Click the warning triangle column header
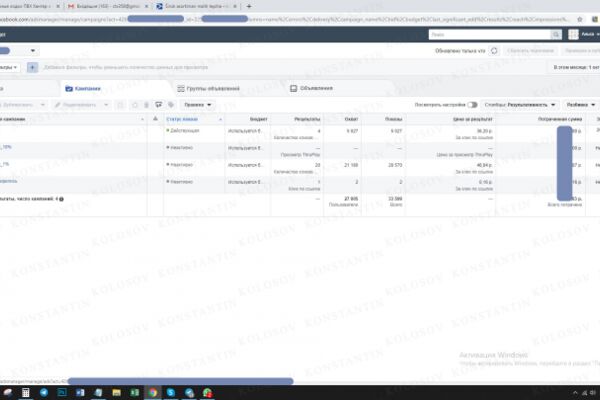The height and width of the screenshot is (400, 600). (155, 119)
